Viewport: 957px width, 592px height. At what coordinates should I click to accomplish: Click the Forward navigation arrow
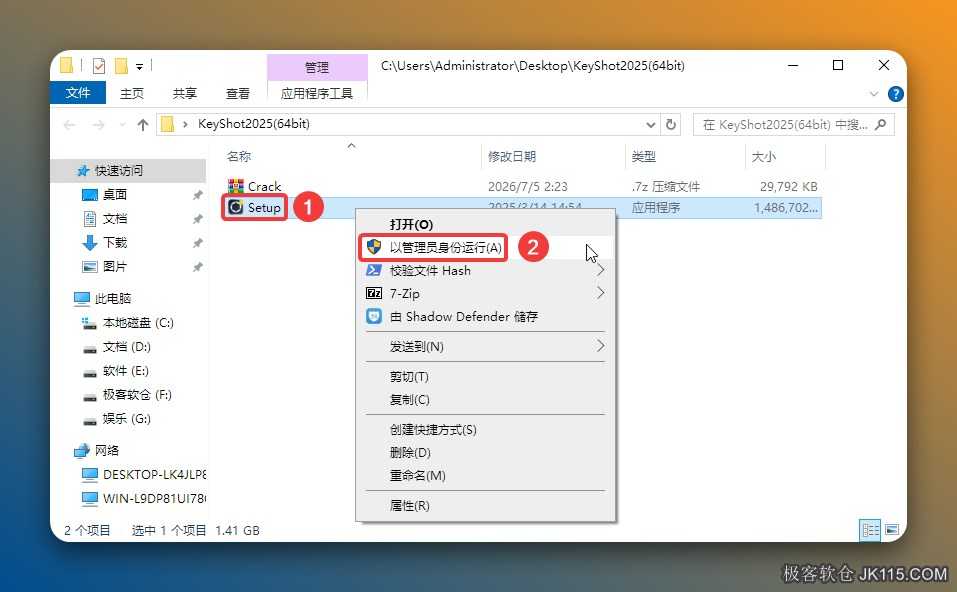coord(98,125)
